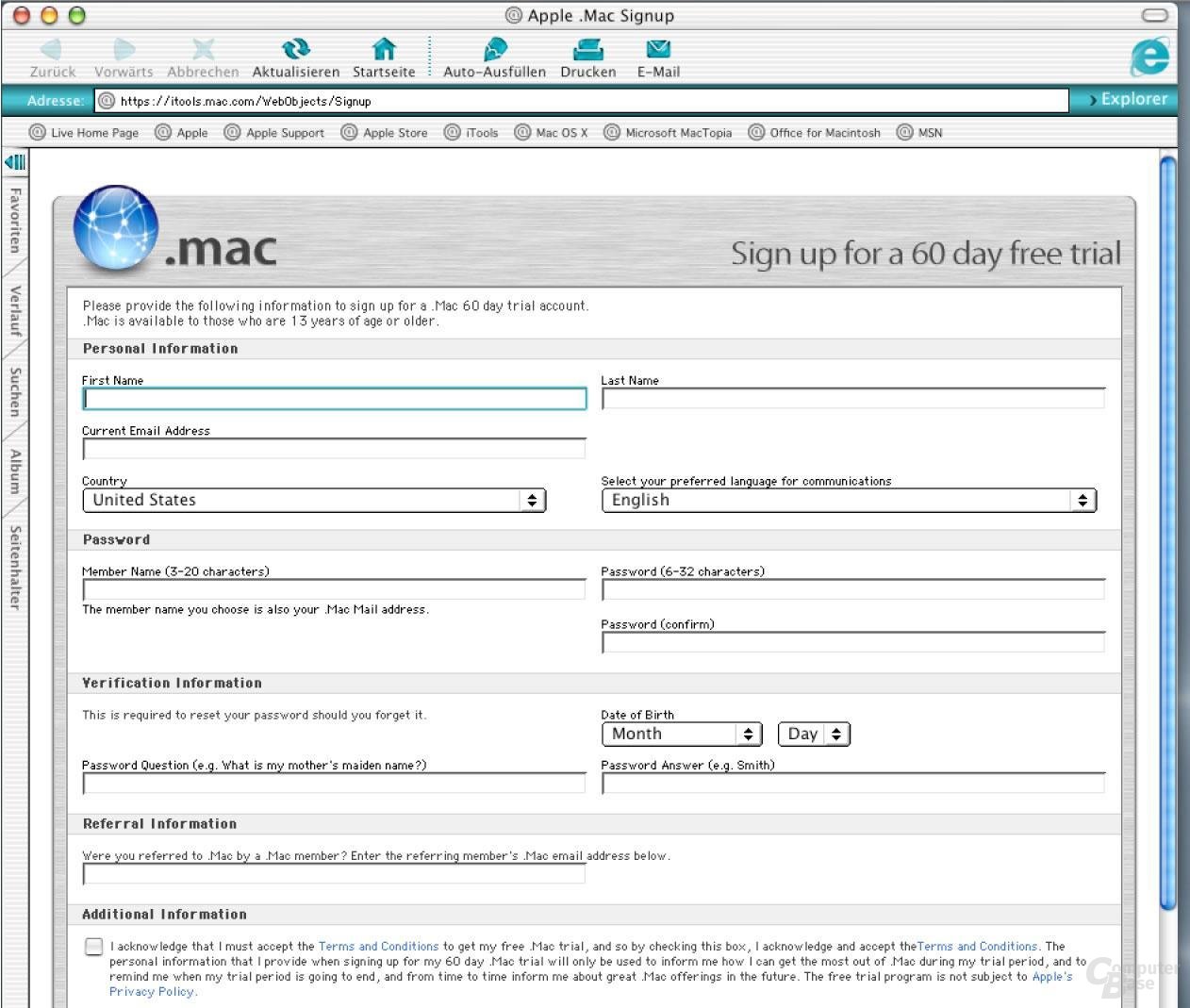This screenshot has width=1190, height=1008.
Task: Open the Apple Store bookmark
Action: click(385, 132)
